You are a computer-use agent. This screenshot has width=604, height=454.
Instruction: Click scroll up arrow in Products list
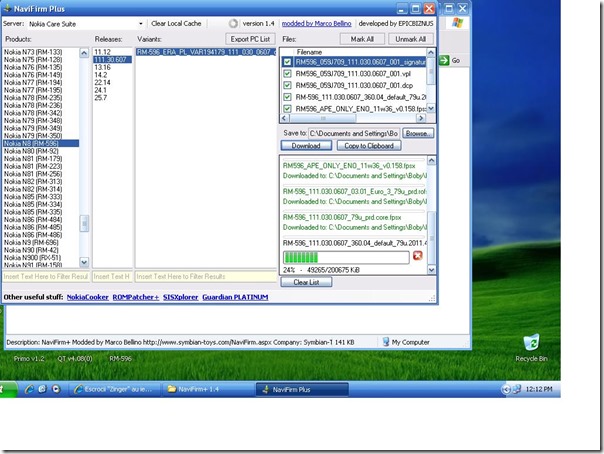pos(84,53)
